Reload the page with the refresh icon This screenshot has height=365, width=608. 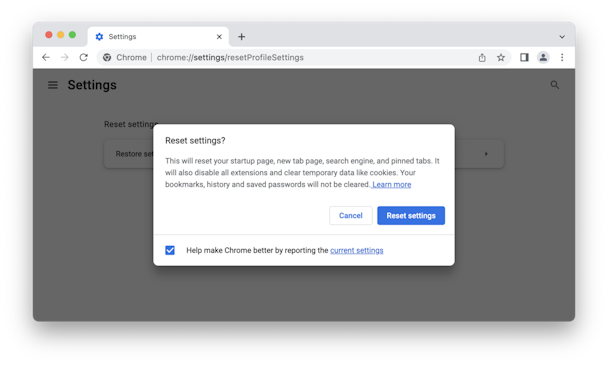coord(83,57)
